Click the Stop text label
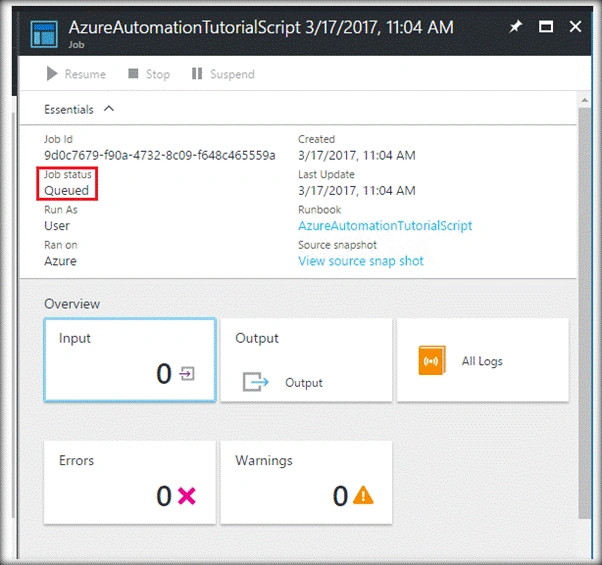This screenshot has height=565, width=602. coord(158,74)
